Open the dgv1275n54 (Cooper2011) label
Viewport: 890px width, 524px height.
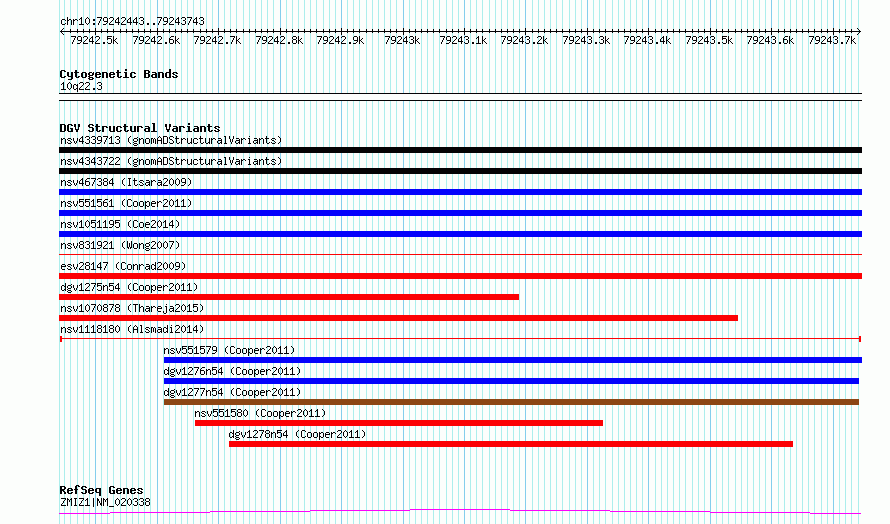tap(129, 287)
